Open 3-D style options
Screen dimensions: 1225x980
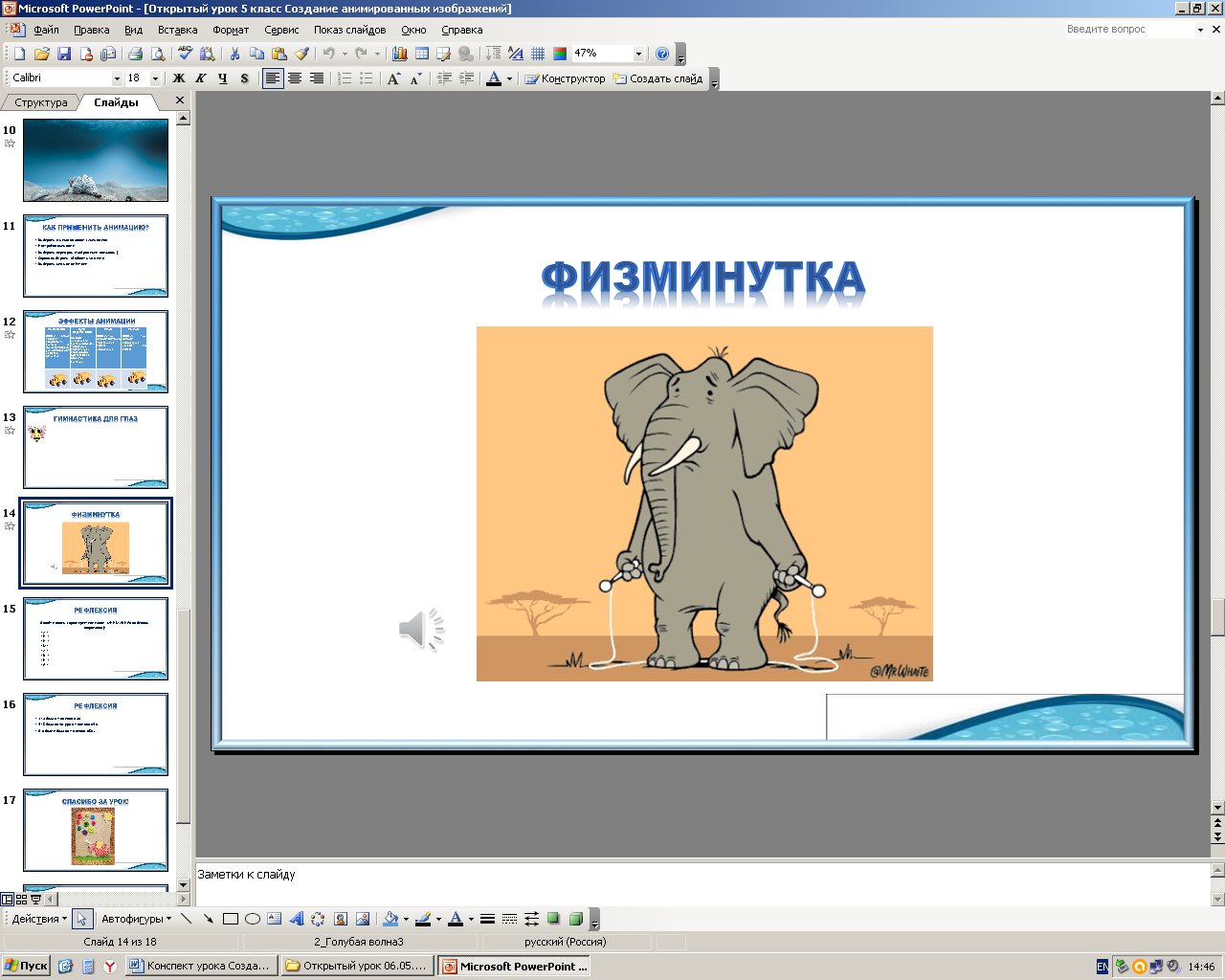(x=576, y=919)
